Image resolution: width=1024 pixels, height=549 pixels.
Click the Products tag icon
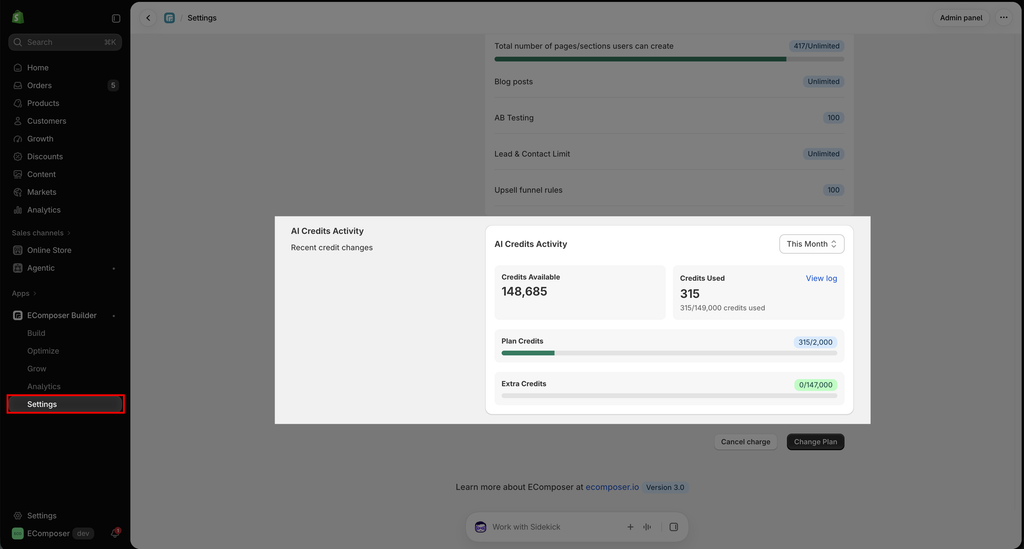tap(18, 103)
